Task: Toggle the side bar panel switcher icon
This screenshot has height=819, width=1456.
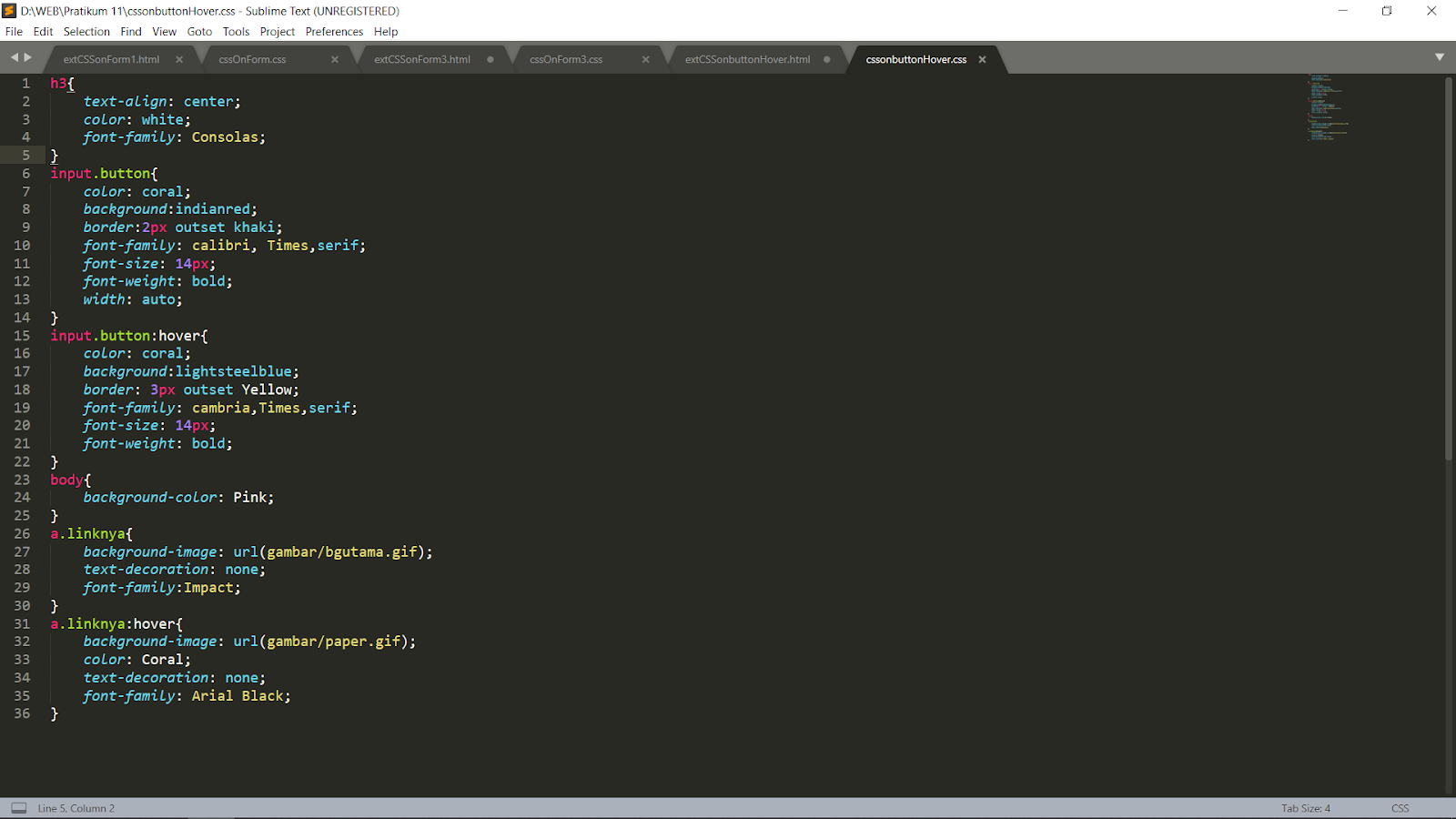Action: pyautogui.click(x=18, y=808)
